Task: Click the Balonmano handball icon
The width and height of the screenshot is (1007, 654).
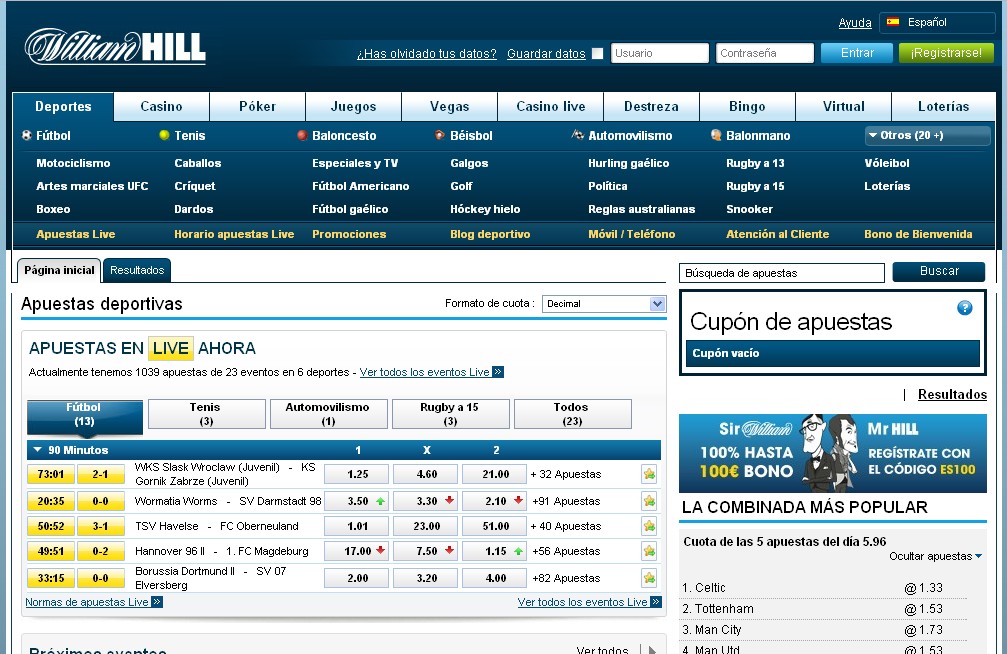Action: pos(715,135)
